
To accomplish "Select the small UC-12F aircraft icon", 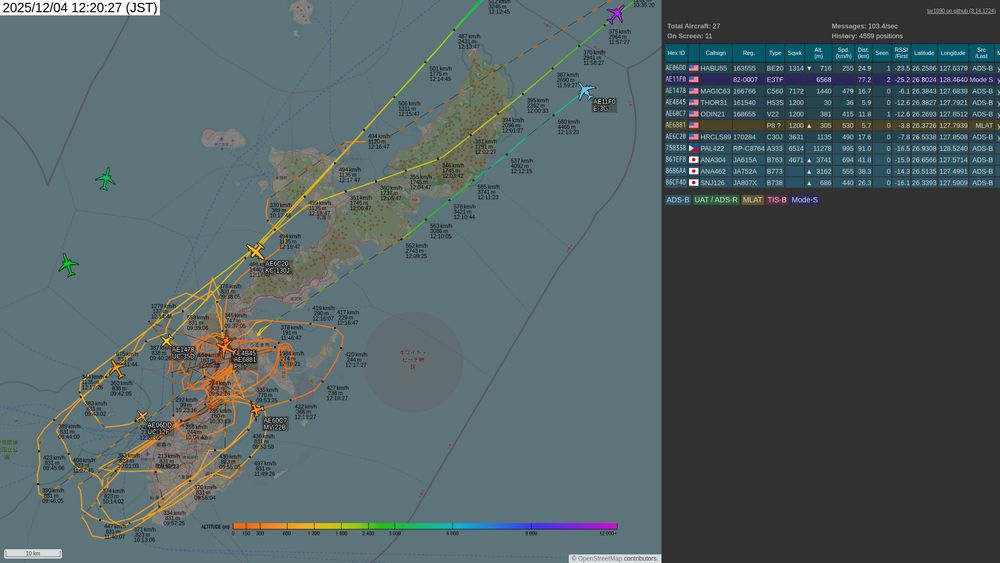I will click(x=142, y=417).
